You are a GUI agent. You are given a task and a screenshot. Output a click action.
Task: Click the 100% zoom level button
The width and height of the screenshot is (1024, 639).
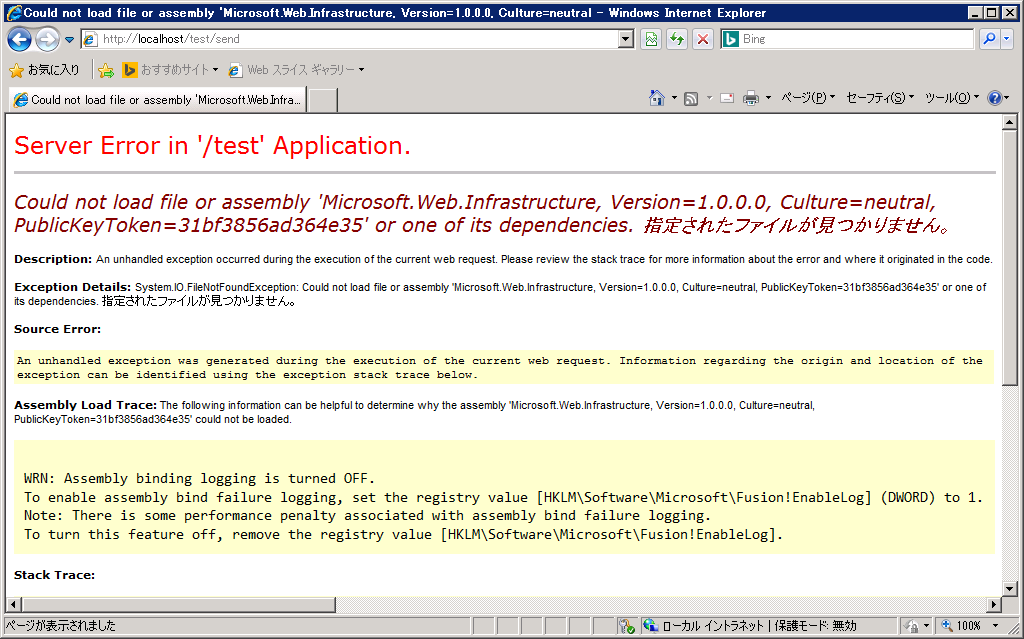coord(961,626)
